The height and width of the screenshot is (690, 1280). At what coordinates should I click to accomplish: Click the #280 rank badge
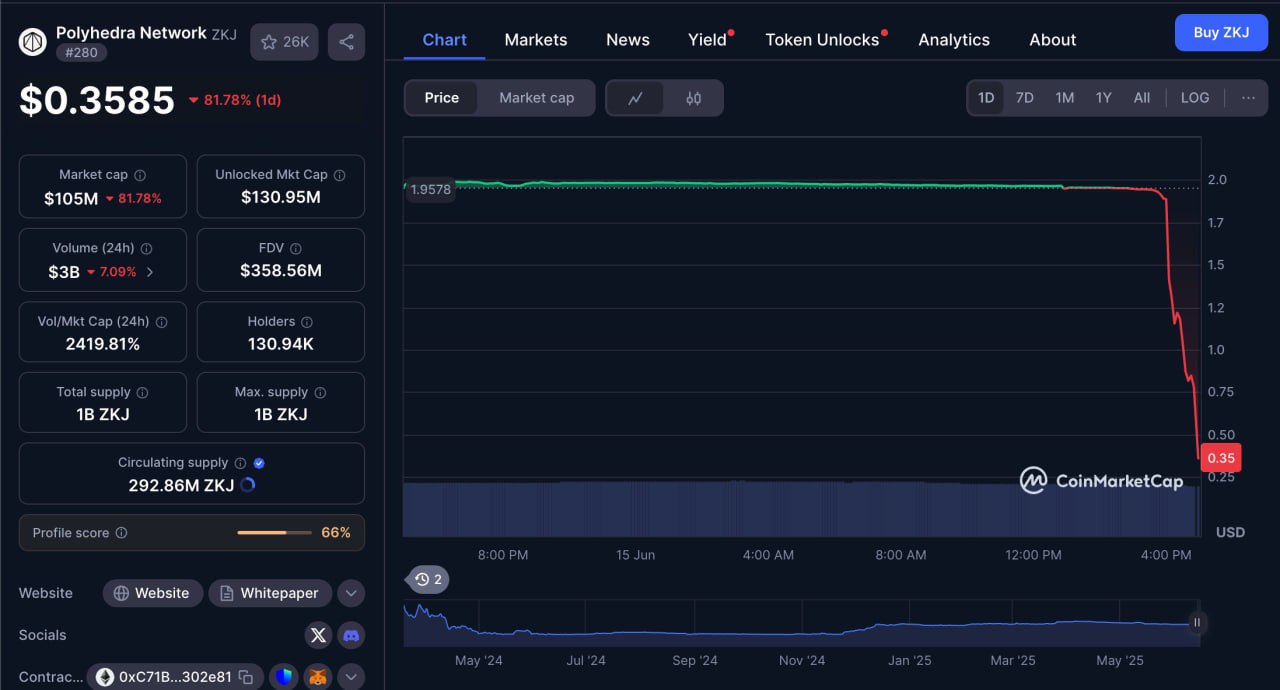(82, 52)
